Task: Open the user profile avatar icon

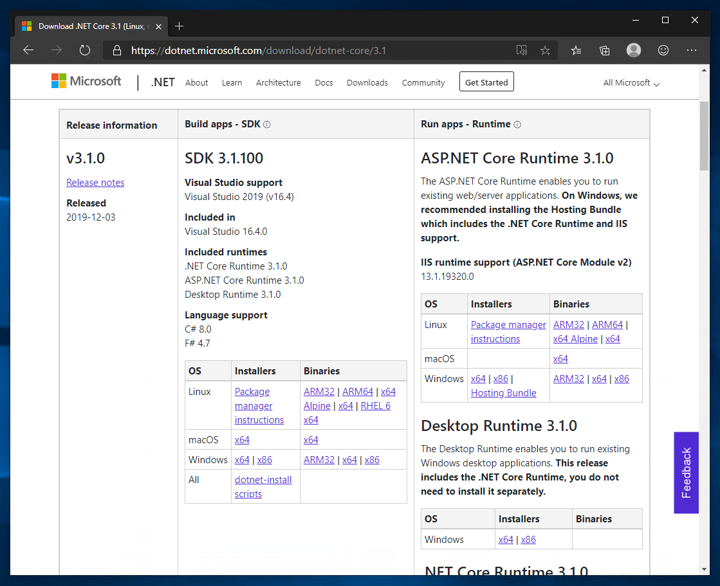Action: (634, 50)
